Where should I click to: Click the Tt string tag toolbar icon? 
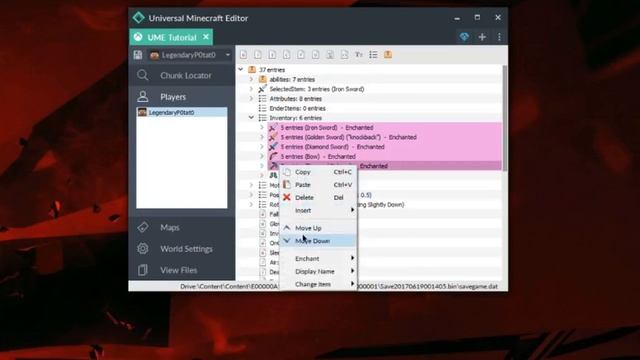coord(358,55)
